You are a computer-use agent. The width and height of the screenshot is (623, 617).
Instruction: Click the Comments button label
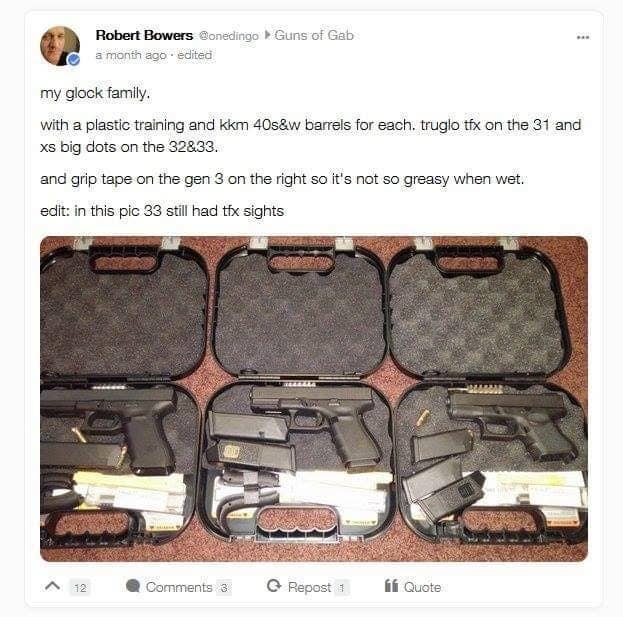(179, 587)
